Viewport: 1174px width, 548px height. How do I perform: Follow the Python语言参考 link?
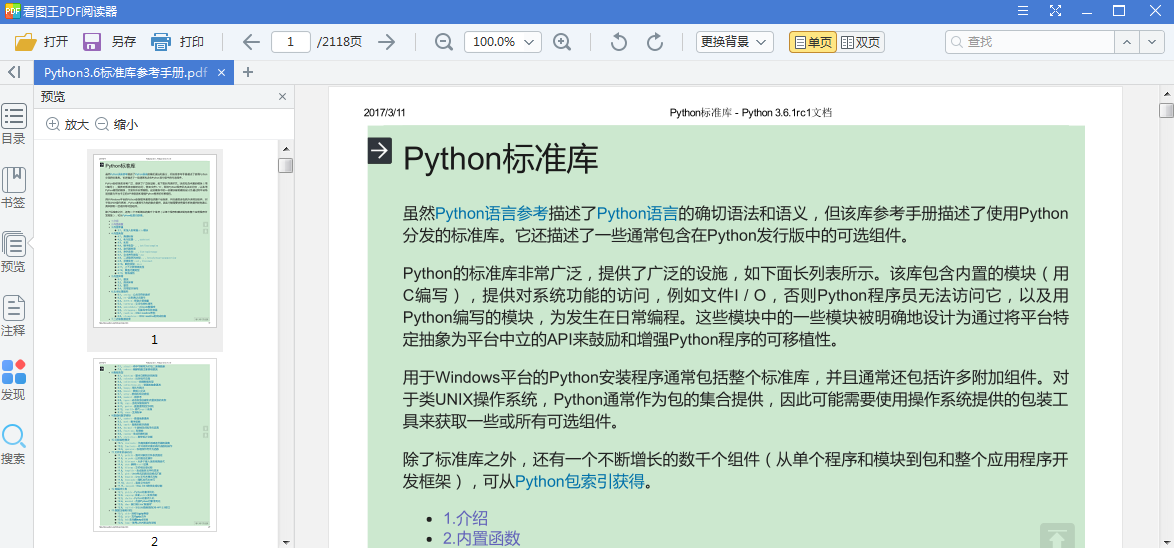[491, 213]
